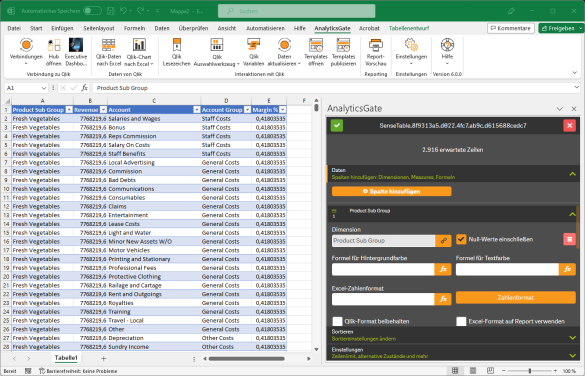Open the Name Box dropdown arrow
This screenshot has width=585, height=376.
(x=44, y=88)
